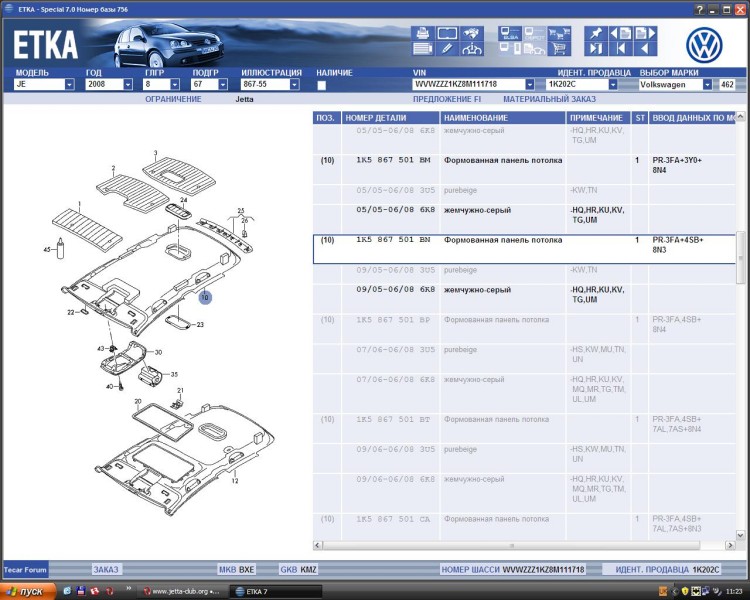
Task: Open the VIN dropdown arrow
Action: tap(529, 85)
